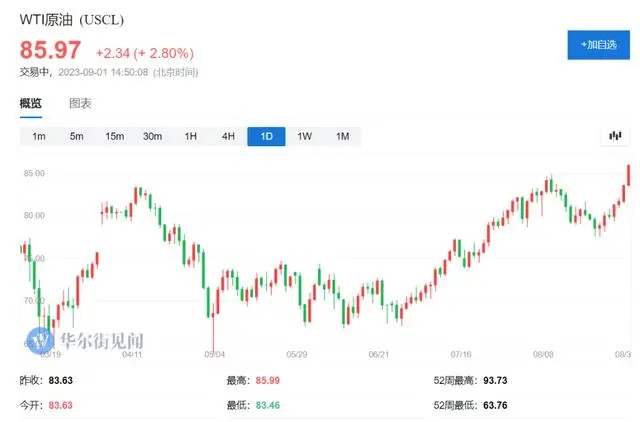The width and height of the screenshot is (640, 422).
Task: Click the 07/16 date marker on axis
Action: pyautogui.click(x=462, y=354)
